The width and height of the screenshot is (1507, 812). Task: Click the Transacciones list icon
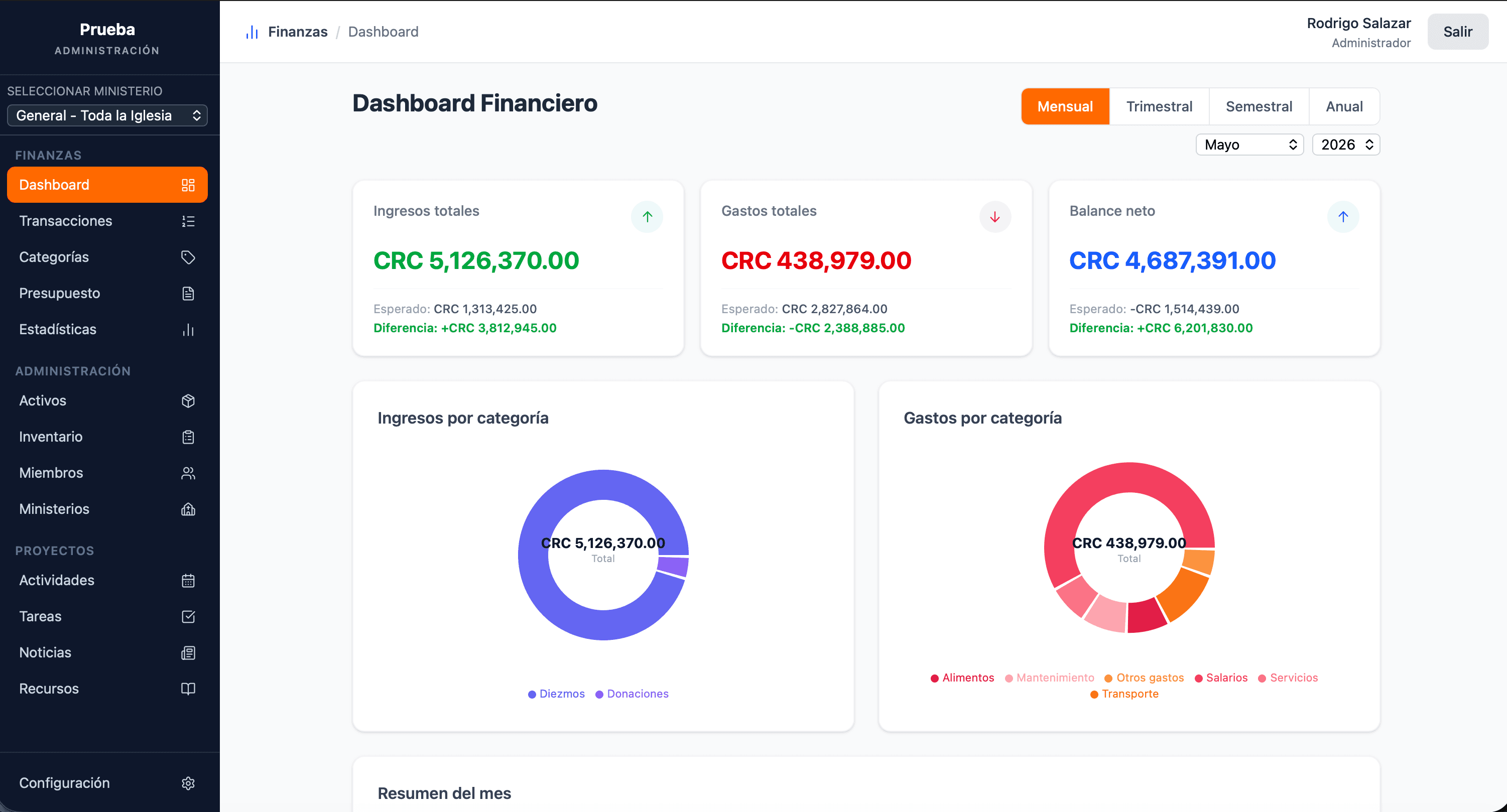[x=188, y=221]
